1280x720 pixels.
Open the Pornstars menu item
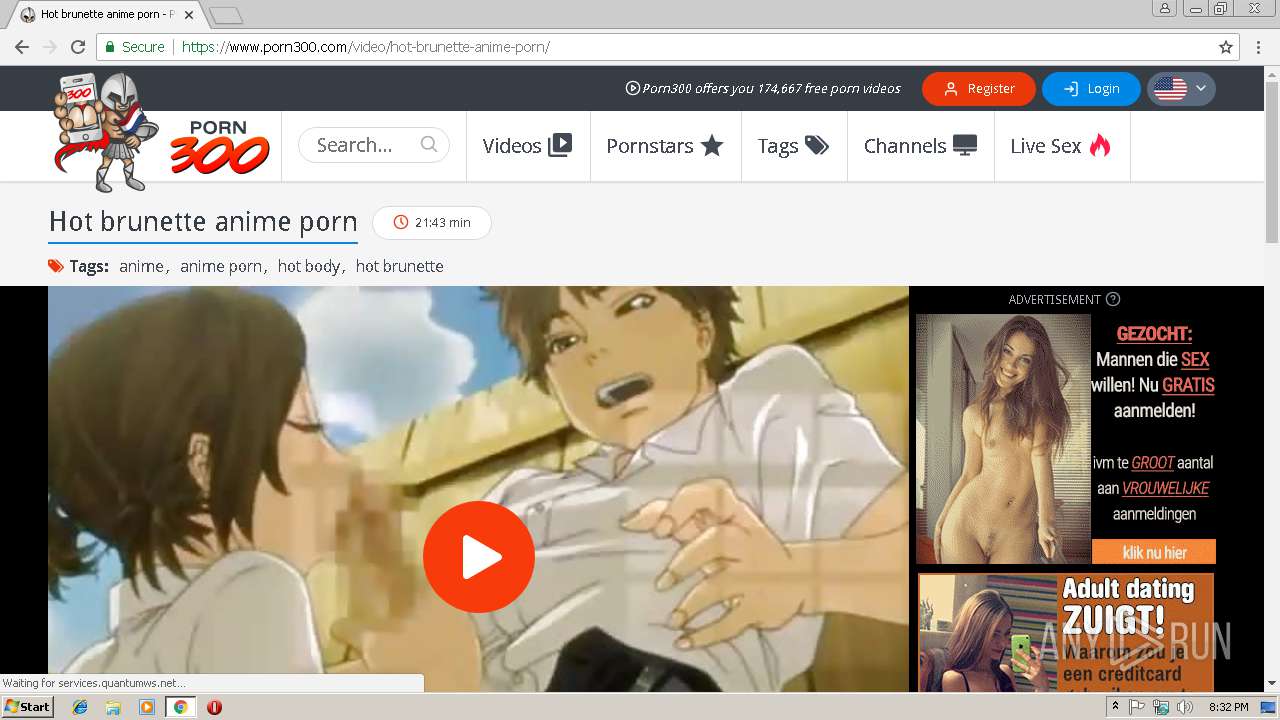pyautogui.click(x=665, y=146)
